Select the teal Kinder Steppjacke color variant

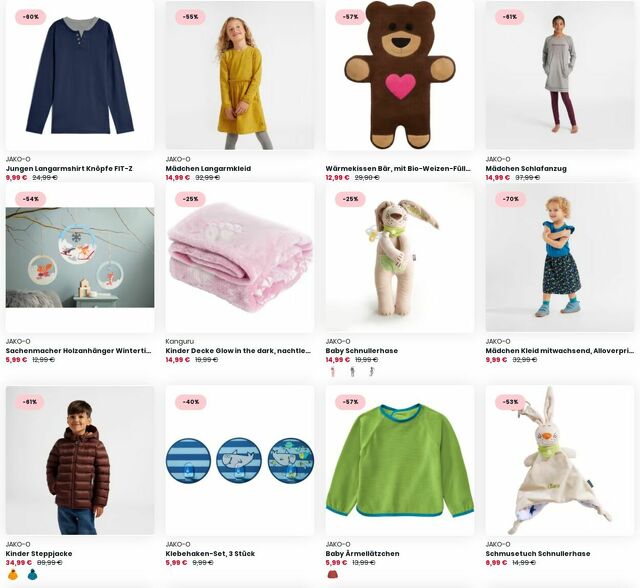click(x=32, y=575)
